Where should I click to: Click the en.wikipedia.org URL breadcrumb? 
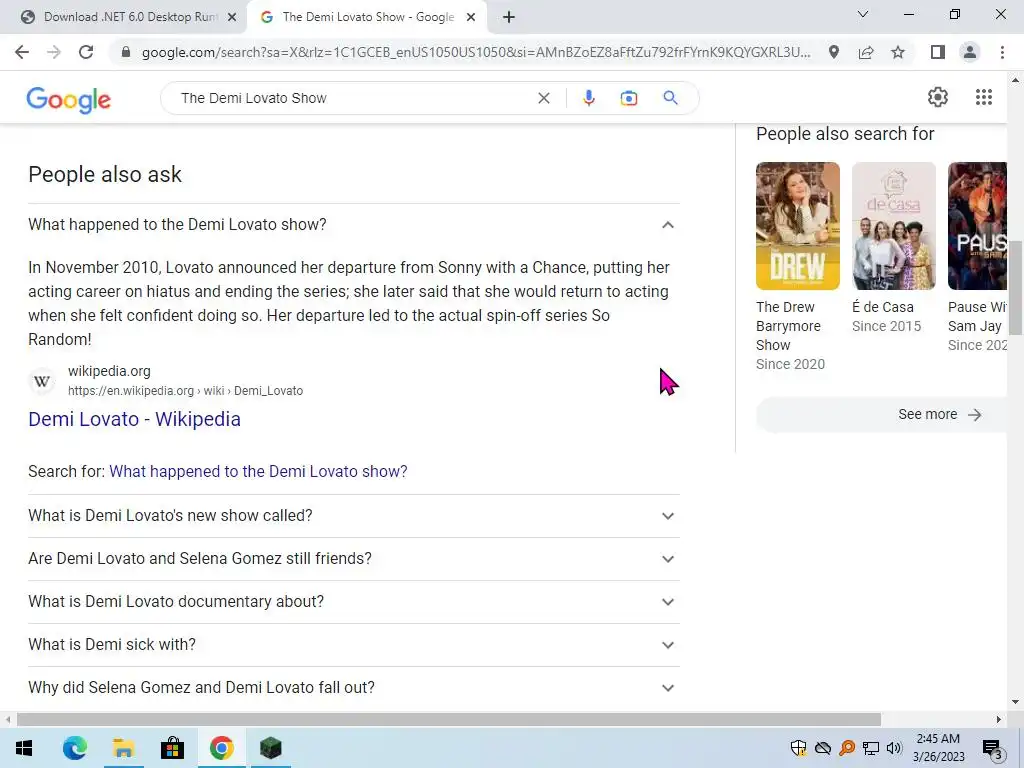pos(185,391)
